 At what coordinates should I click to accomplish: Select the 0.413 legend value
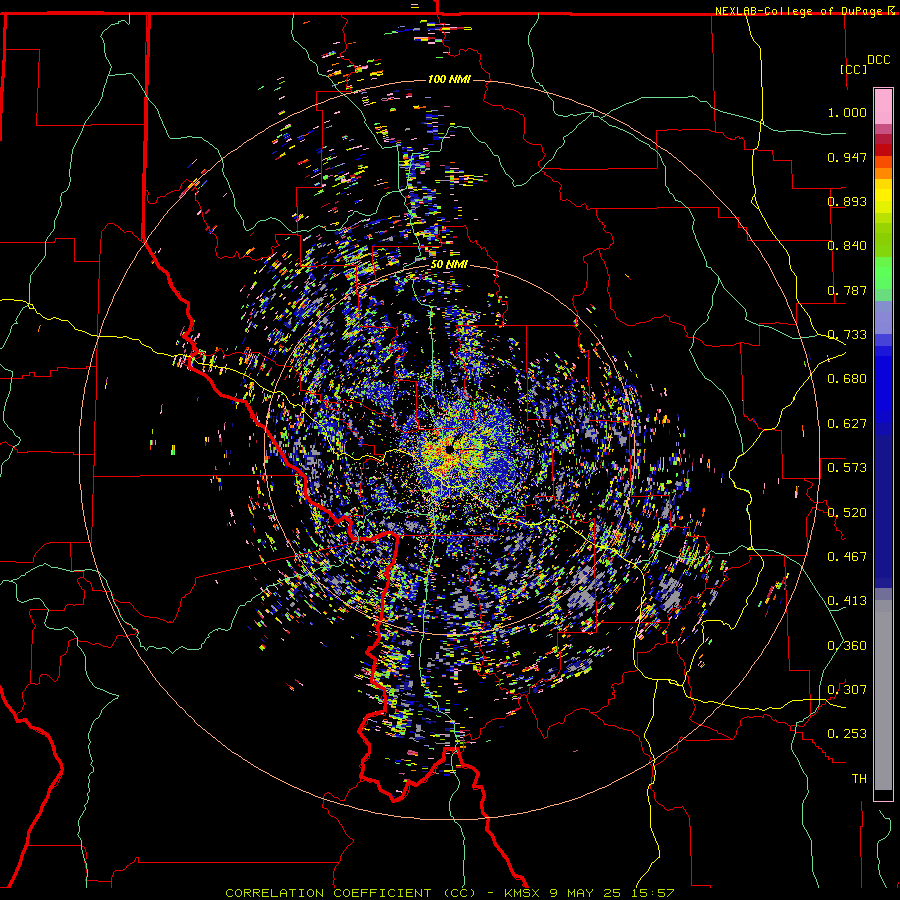click(847, 601)
